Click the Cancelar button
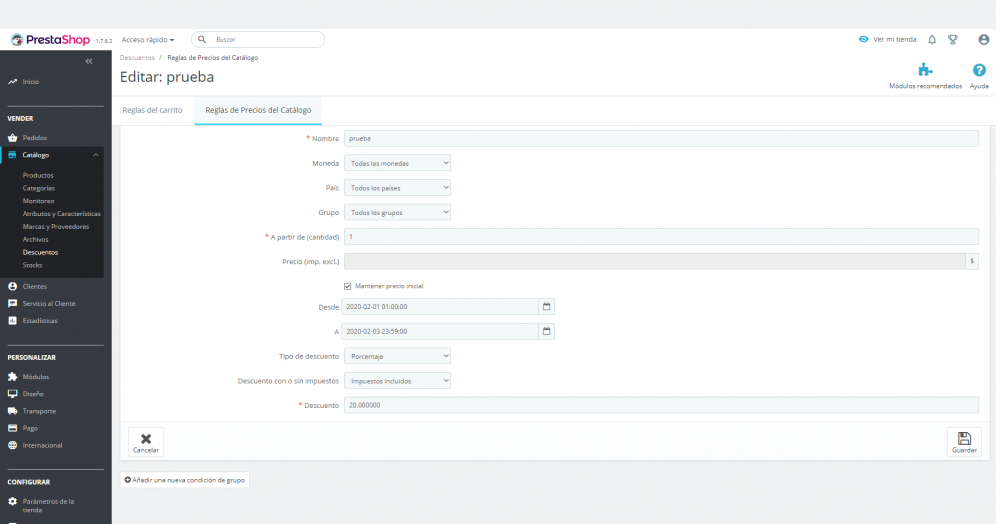This screenshot has width=1000, height=524. click(x=146, y=442)
